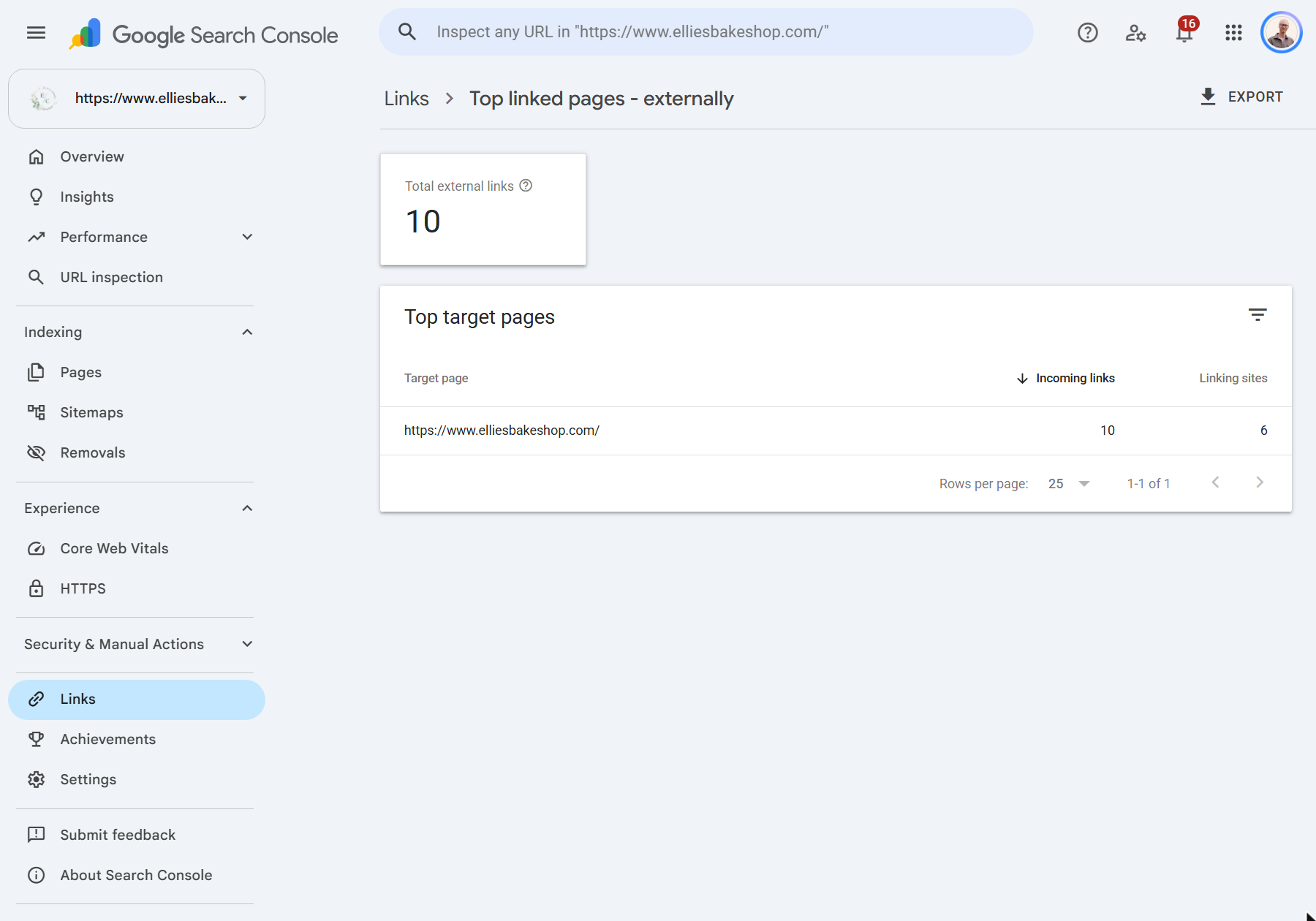Image resolution: width=1316 pixels, height=921 pixels.
Task: Collapse the Indexing section
Action: (247, 332)
